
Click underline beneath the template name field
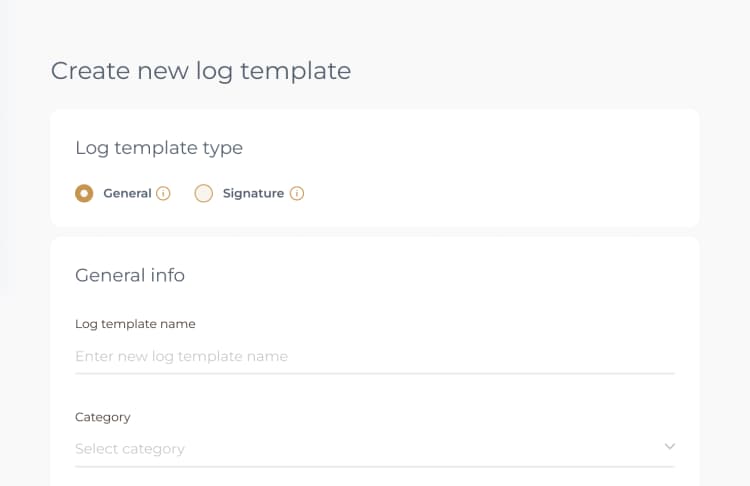tap(375, 373)
